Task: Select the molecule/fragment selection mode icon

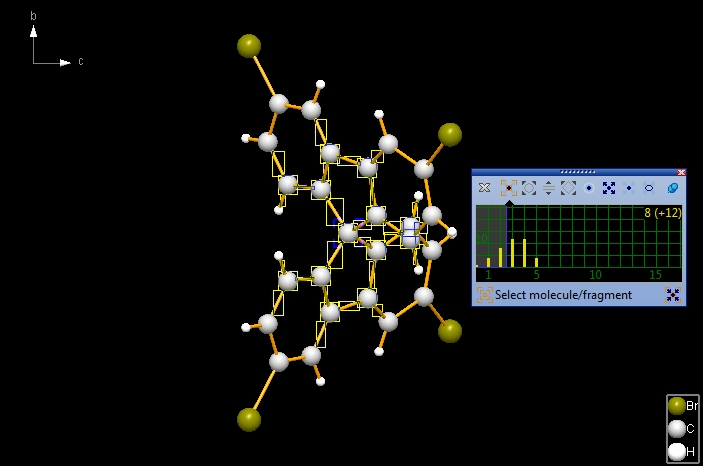Action: pyautogui.click(x=508, y=188)
